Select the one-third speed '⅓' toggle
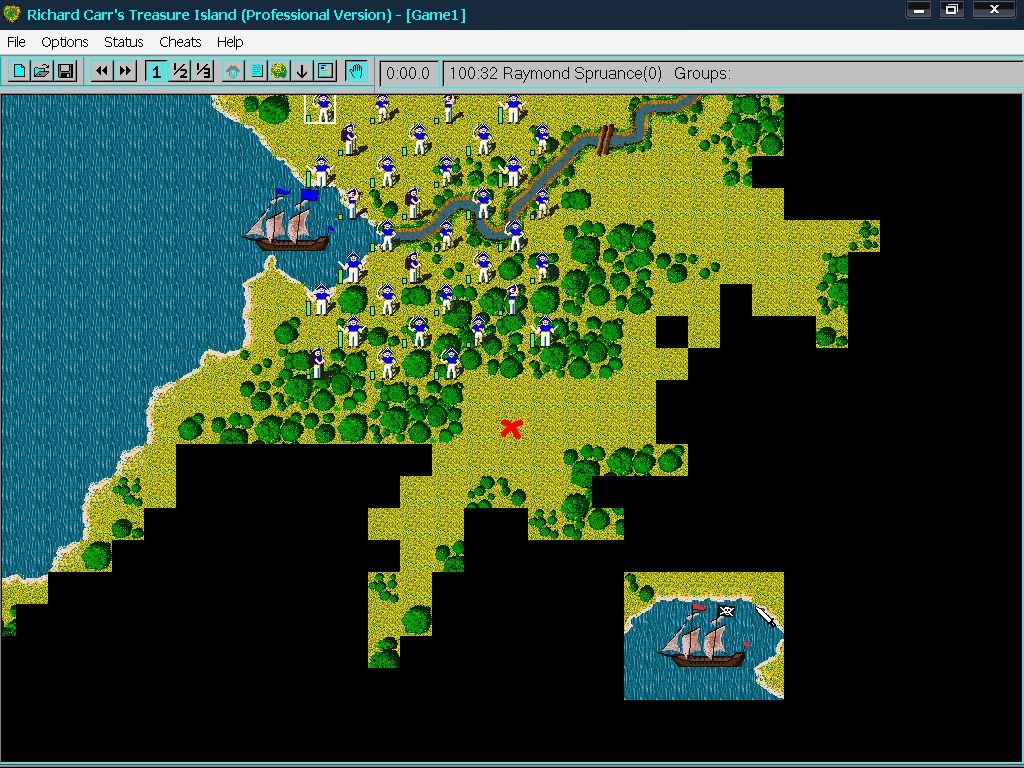 (x=203, y=71)
